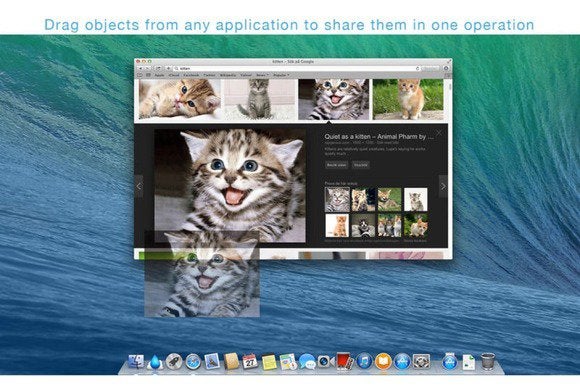This screenshot has height=388, width=580.
Task: Open the 'Quiet as a kitten' title link
Action: (x=379, y=136)
